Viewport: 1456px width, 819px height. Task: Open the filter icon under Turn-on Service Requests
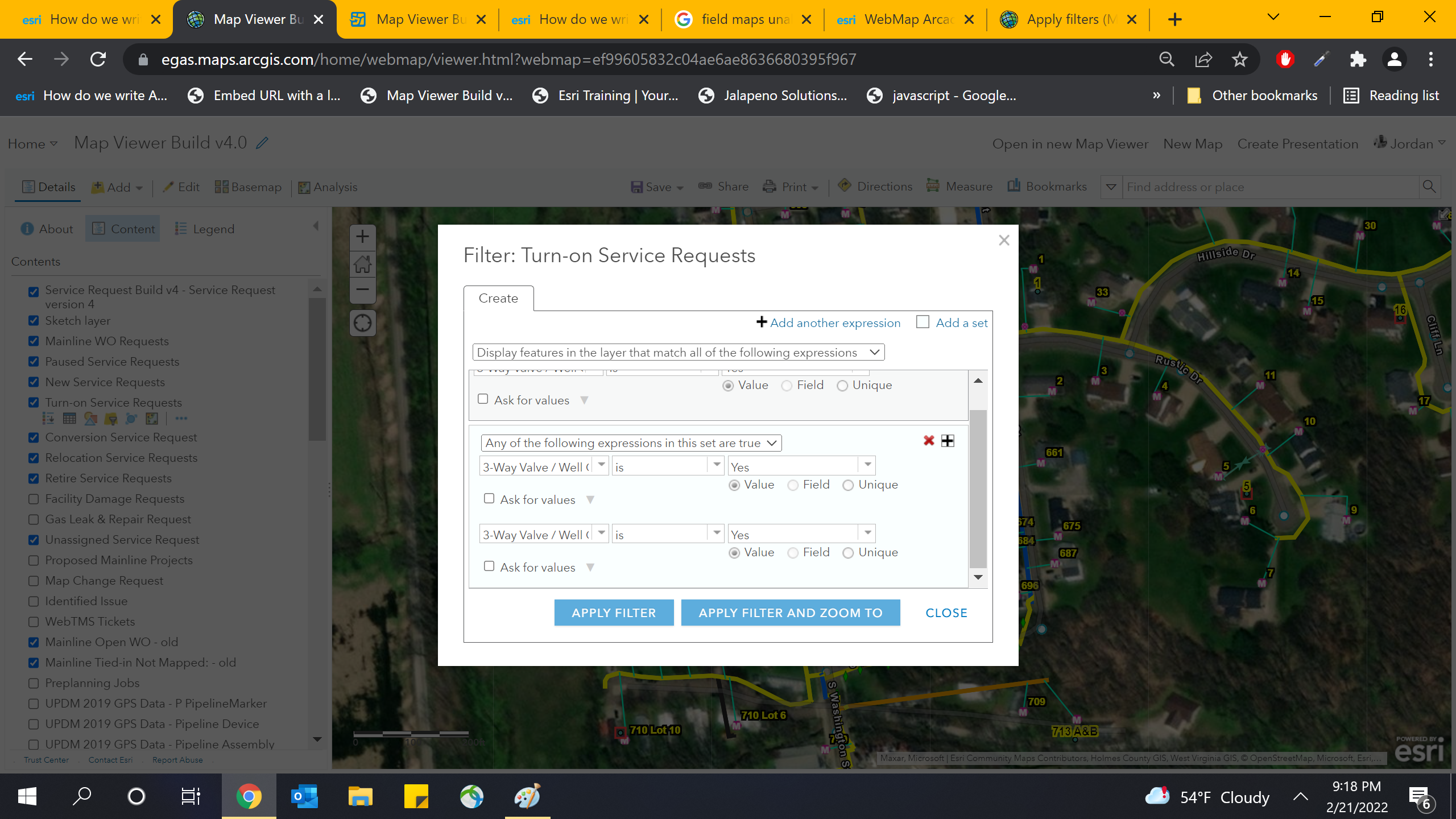click(110, 419)
